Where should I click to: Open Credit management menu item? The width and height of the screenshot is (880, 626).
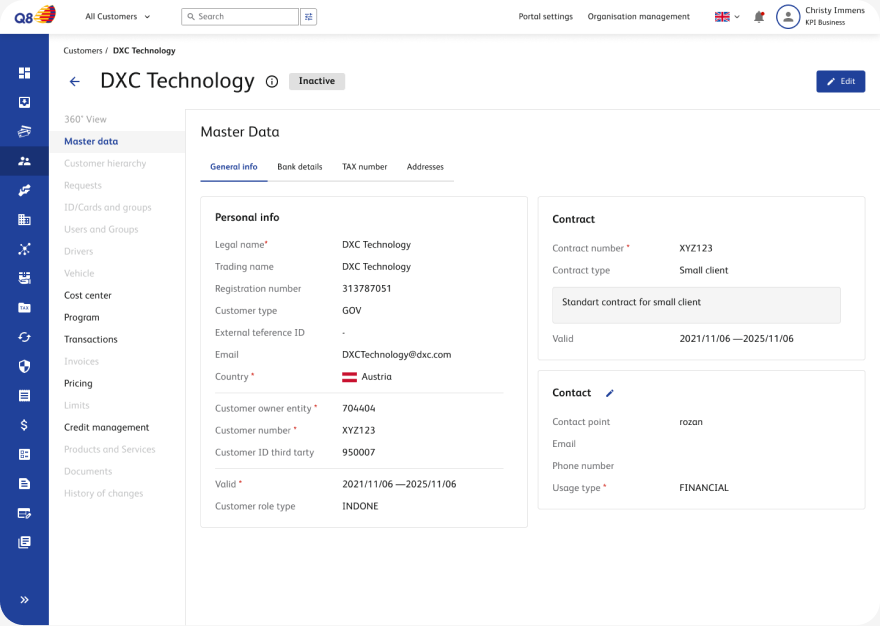point(107,427)
